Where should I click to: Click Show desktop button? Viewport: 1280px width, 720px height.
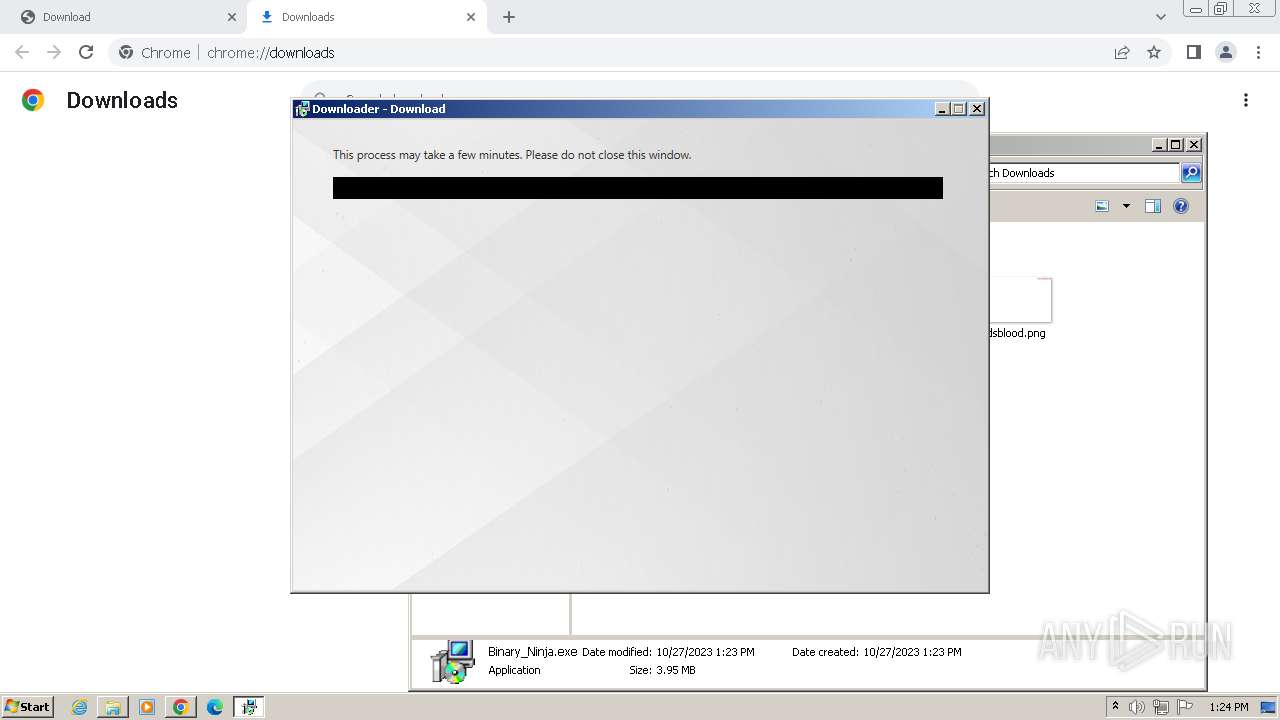click(1268, 707)
